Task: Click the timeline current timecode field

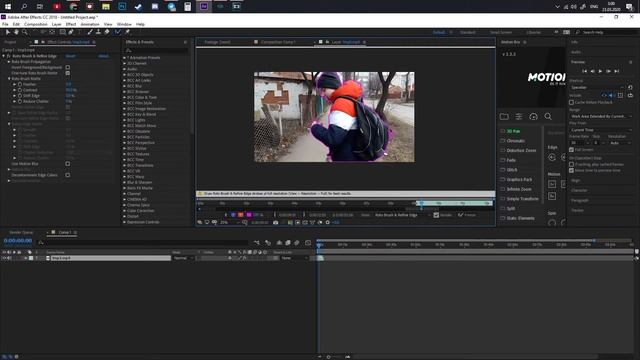Action: click(18, 241)
